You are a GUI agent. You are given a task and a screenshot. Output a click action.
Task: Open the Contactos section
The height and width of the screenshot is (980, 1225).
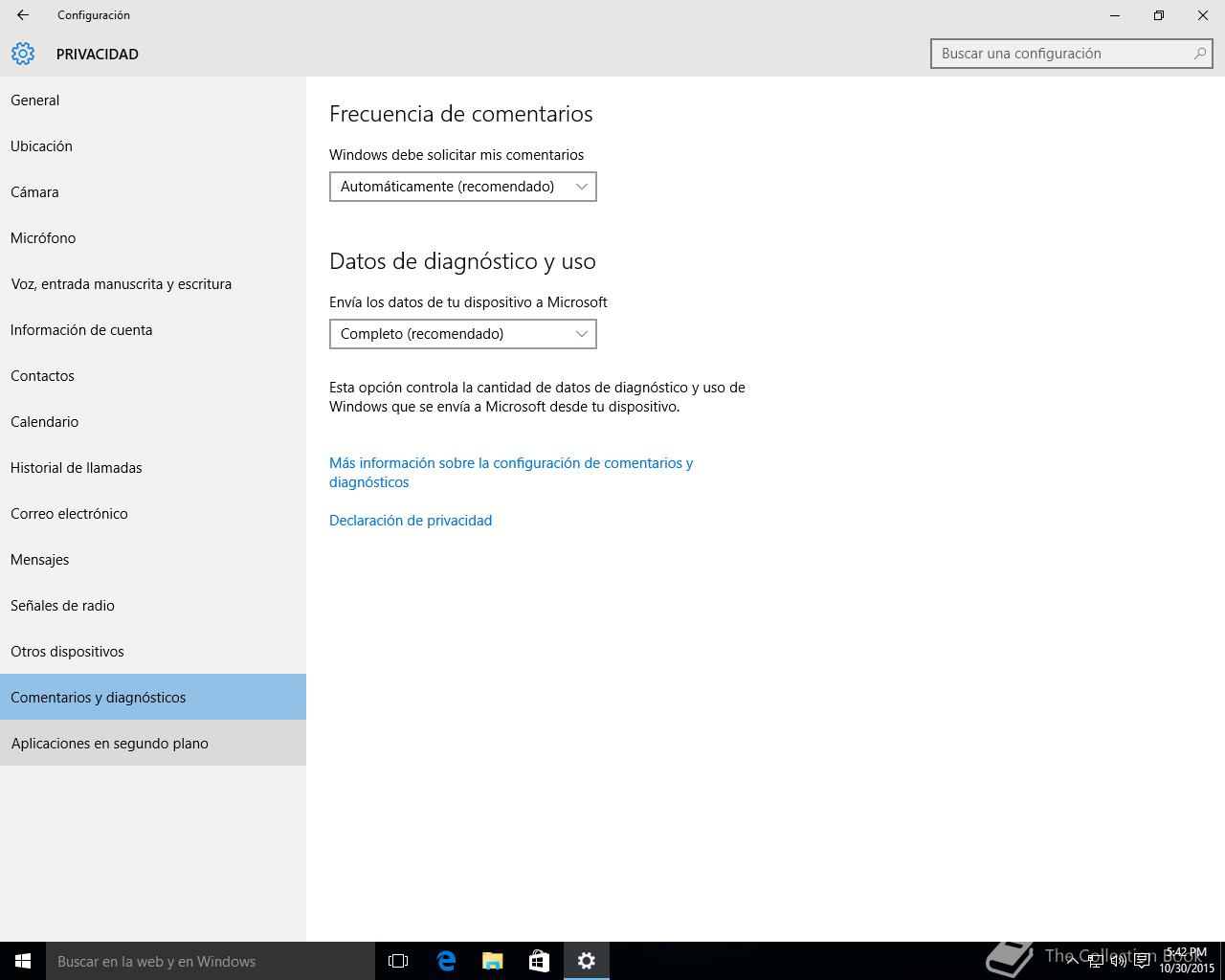(153, 376)
